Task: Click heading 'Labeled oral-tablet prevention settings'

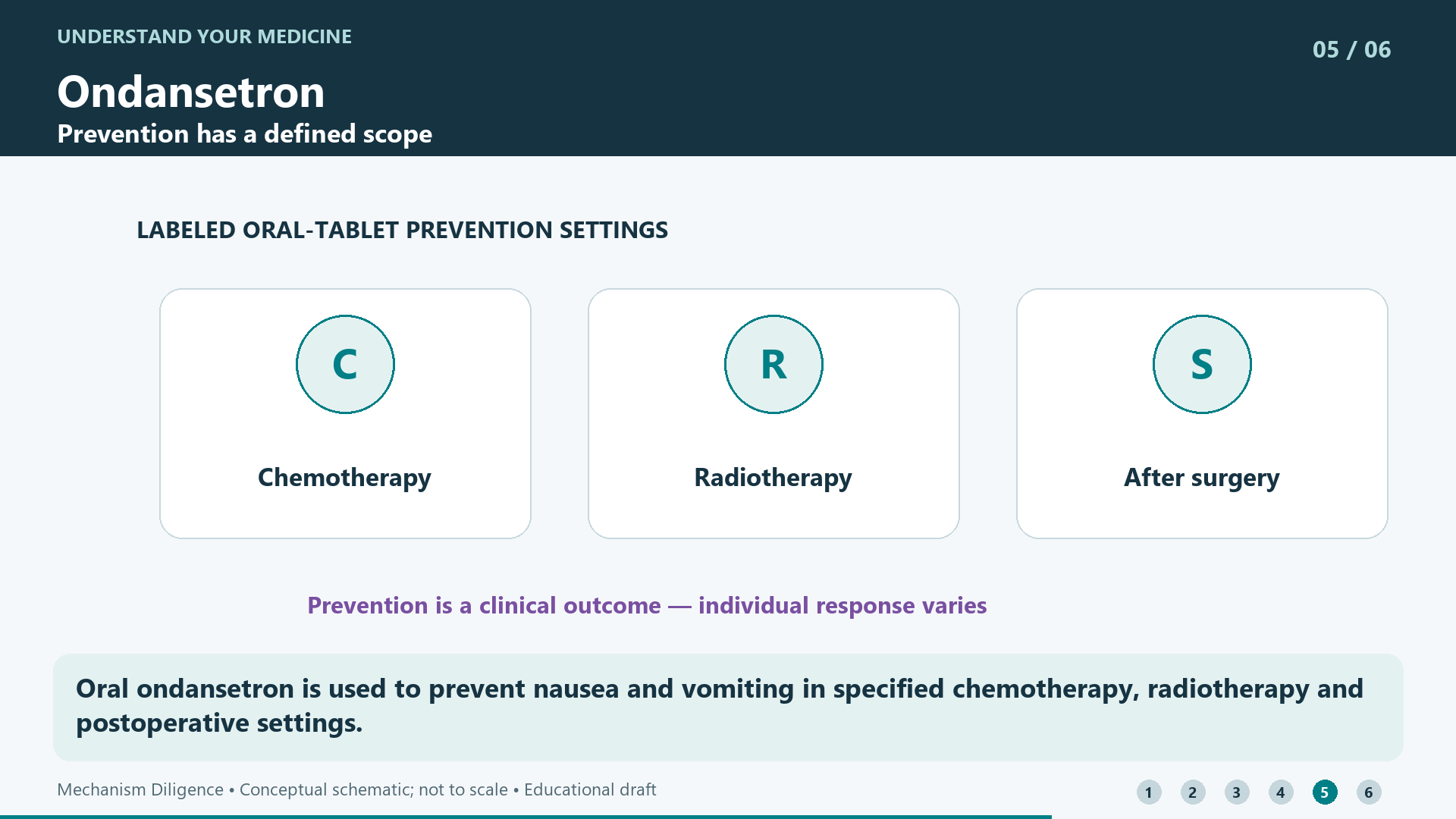Action: tap(403, 230)
